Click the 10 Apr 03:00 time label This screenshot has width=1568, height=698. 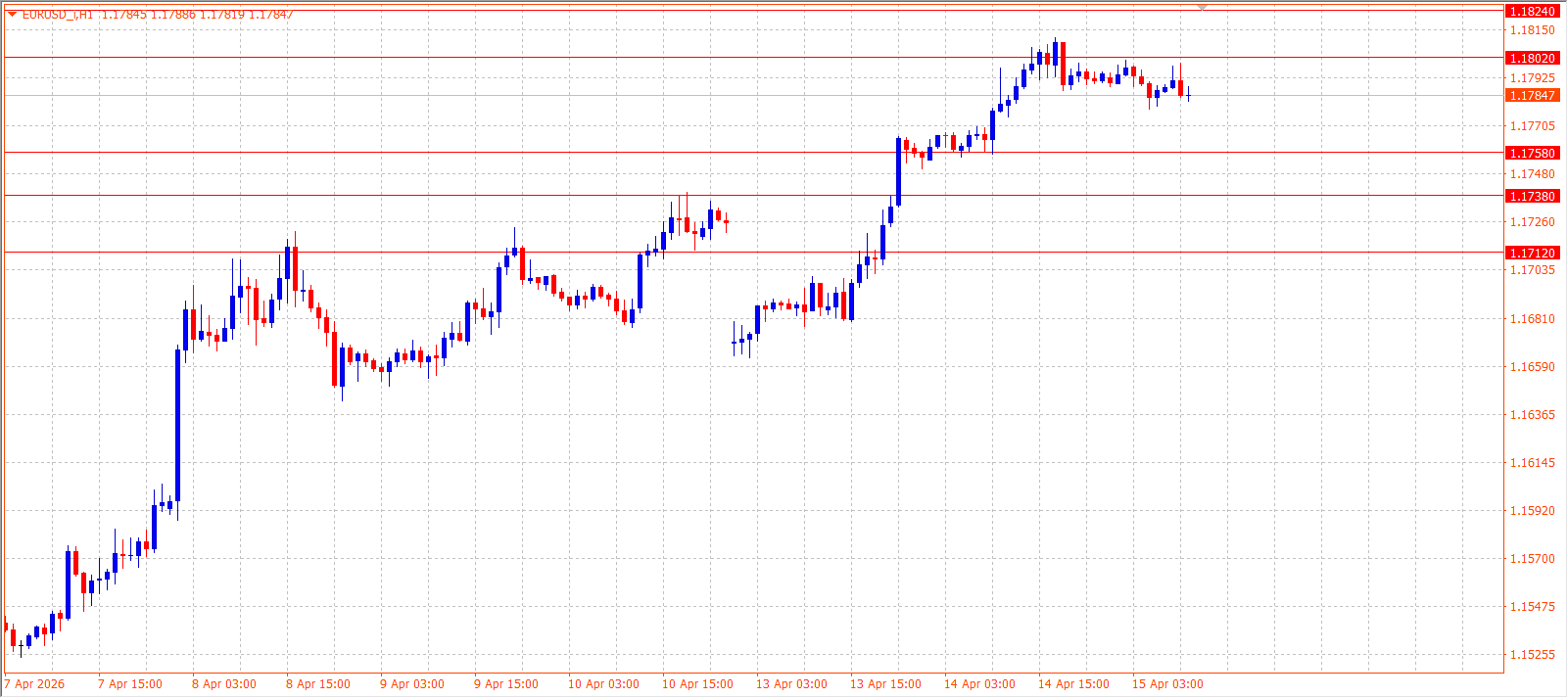click(603, 684)
